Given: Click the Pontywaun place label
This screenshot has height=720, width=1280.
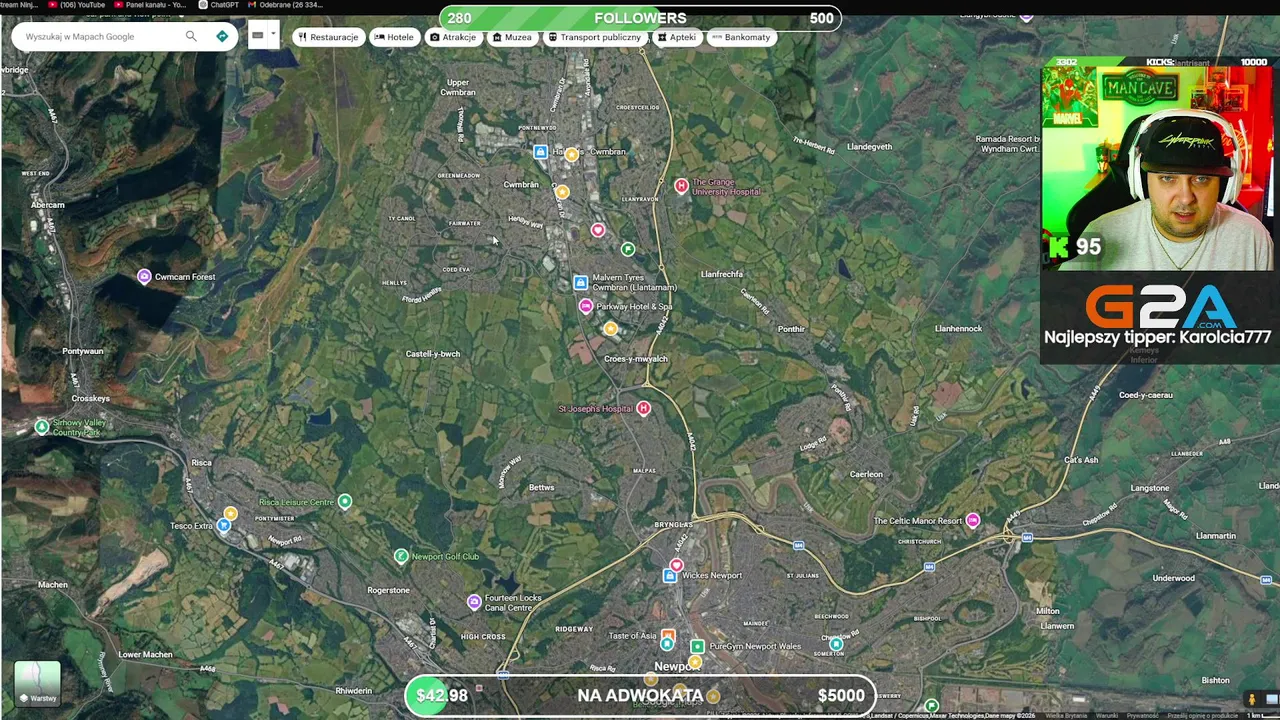Looking at the screenshot, I should pos(83,351).
